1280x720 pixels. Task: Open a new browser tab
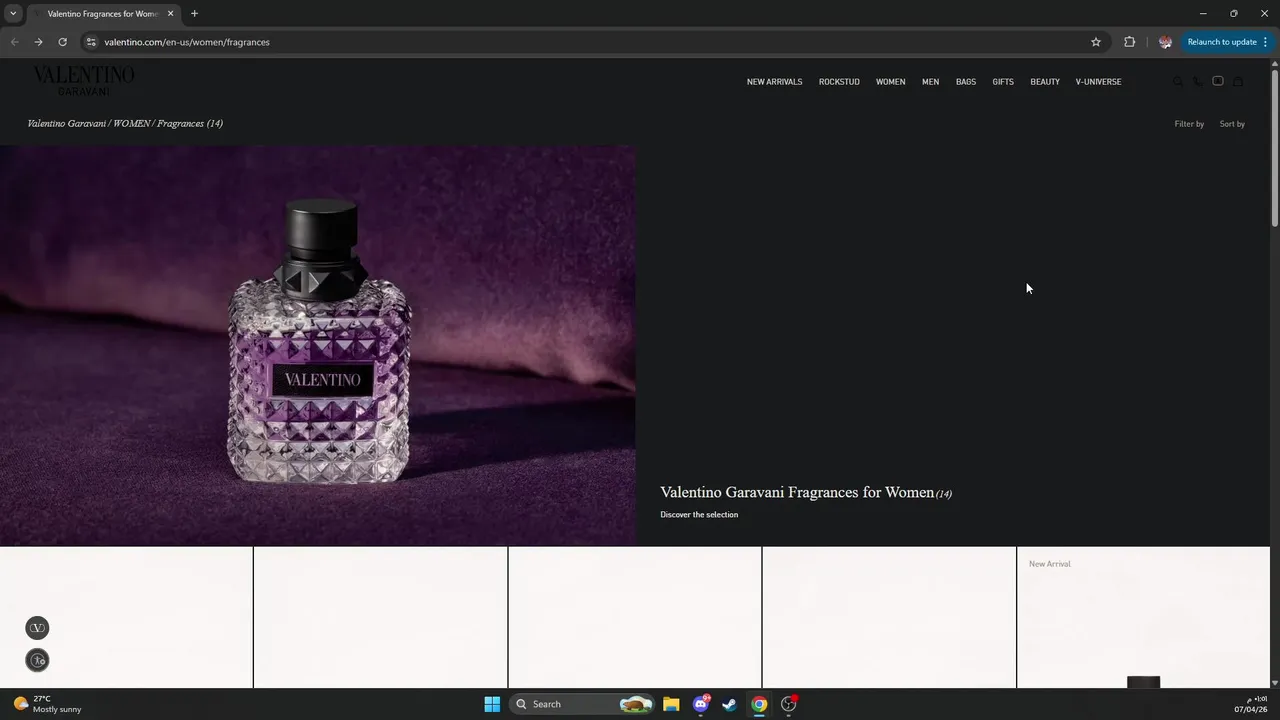point(194,14)
